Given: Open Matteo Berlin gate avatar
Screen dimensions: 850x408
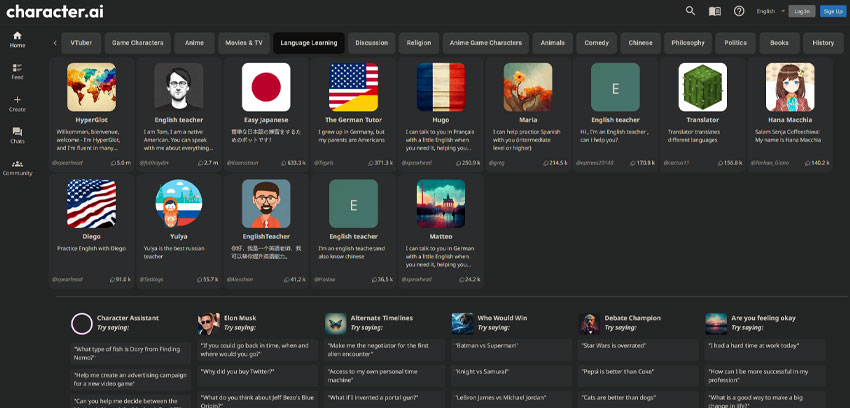Looking at the screenshot, I should tap(441, 204).
